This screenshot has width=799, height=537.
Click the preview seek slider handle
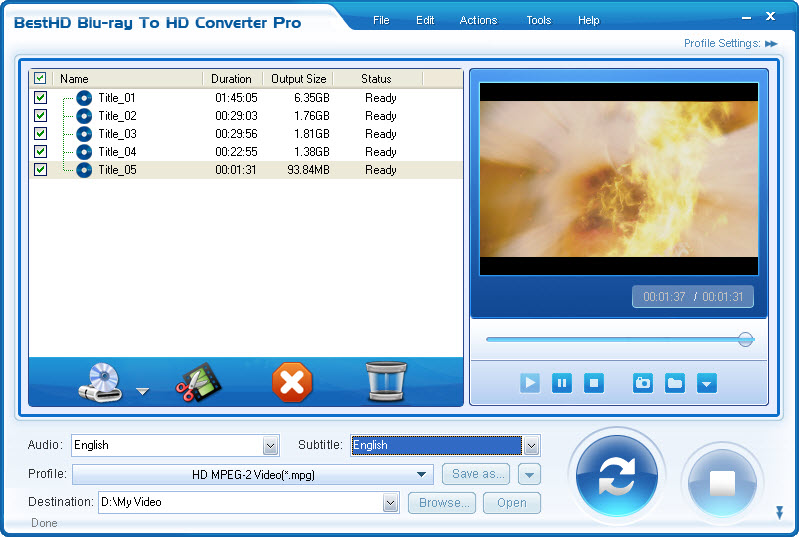point(745,339)
